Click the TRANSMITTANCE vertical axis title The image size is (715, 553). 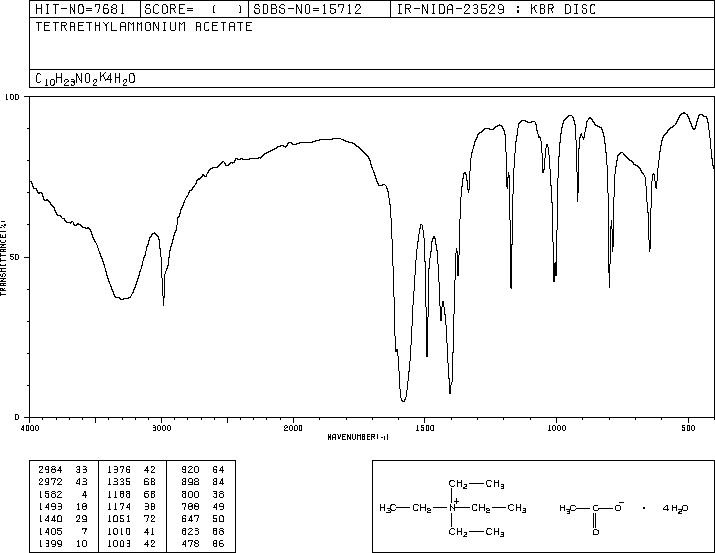click(3, 257)
